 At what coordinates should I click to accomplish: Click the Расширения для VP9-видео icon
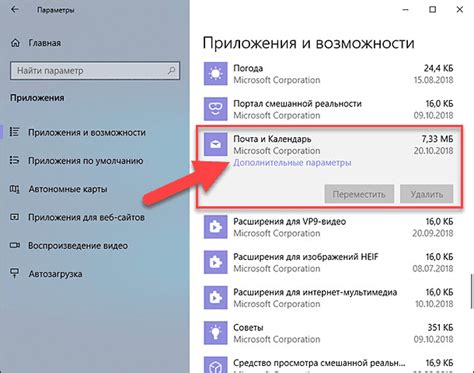pyautogui.click(x=216, y=227)
